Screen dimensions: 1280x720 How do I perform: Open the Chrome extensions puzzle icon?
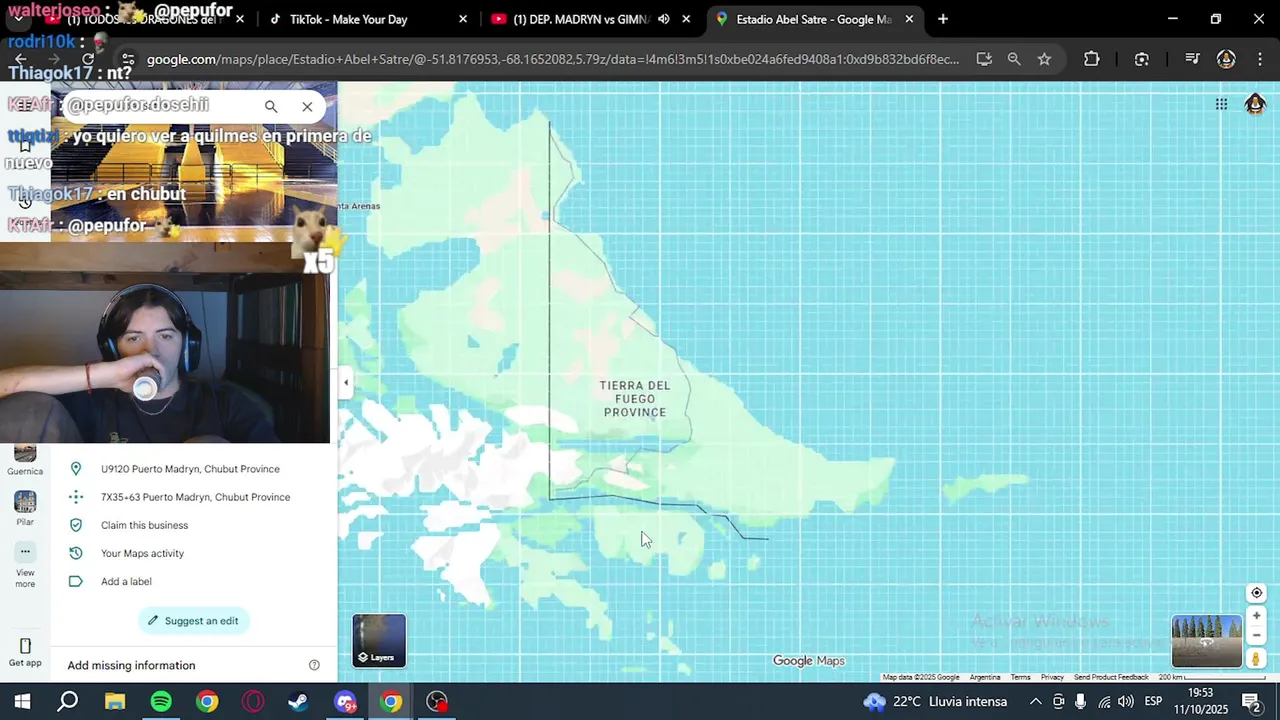pos(1092,59)
